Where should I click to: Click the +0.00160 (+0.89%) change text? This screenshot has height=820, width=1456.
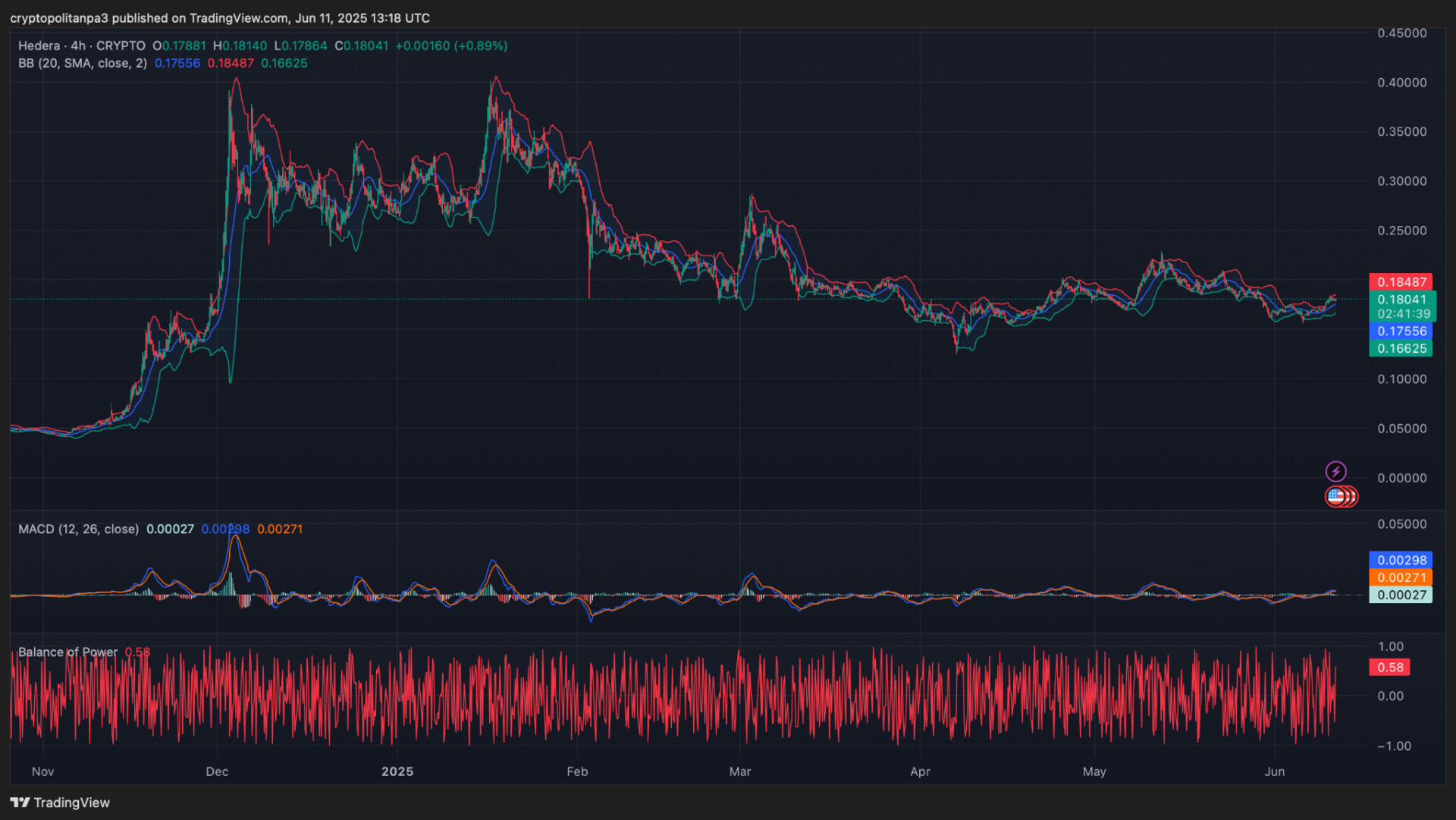tap(451, 46)
